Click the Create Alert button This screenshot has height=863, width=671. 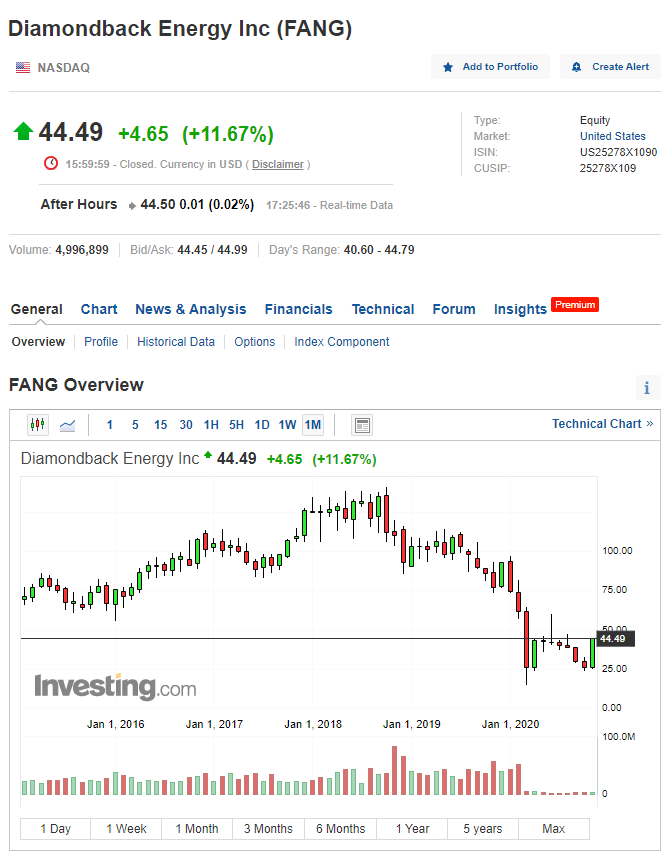[610, 67]
